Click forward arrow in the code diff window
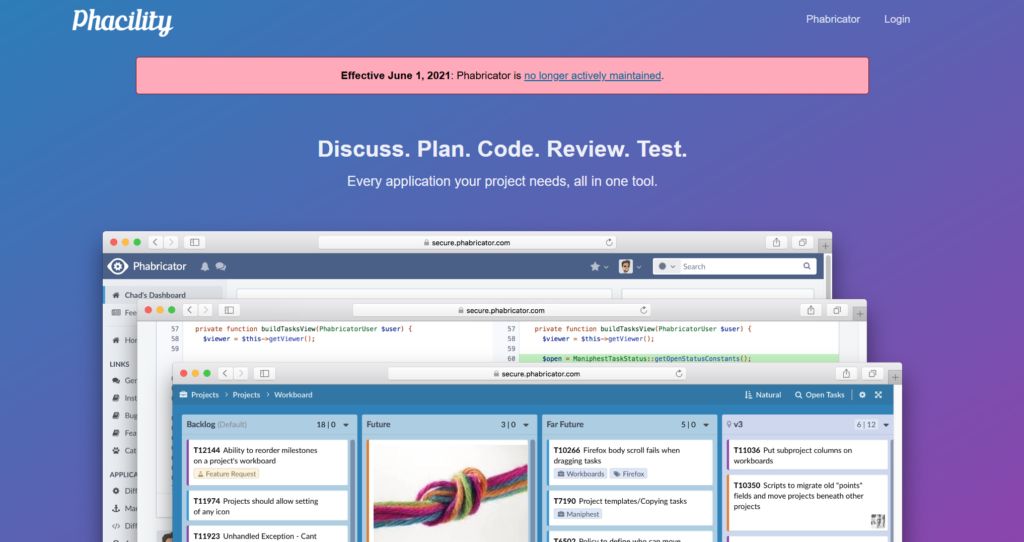The image size is (1024, 542). click(206, 310)
